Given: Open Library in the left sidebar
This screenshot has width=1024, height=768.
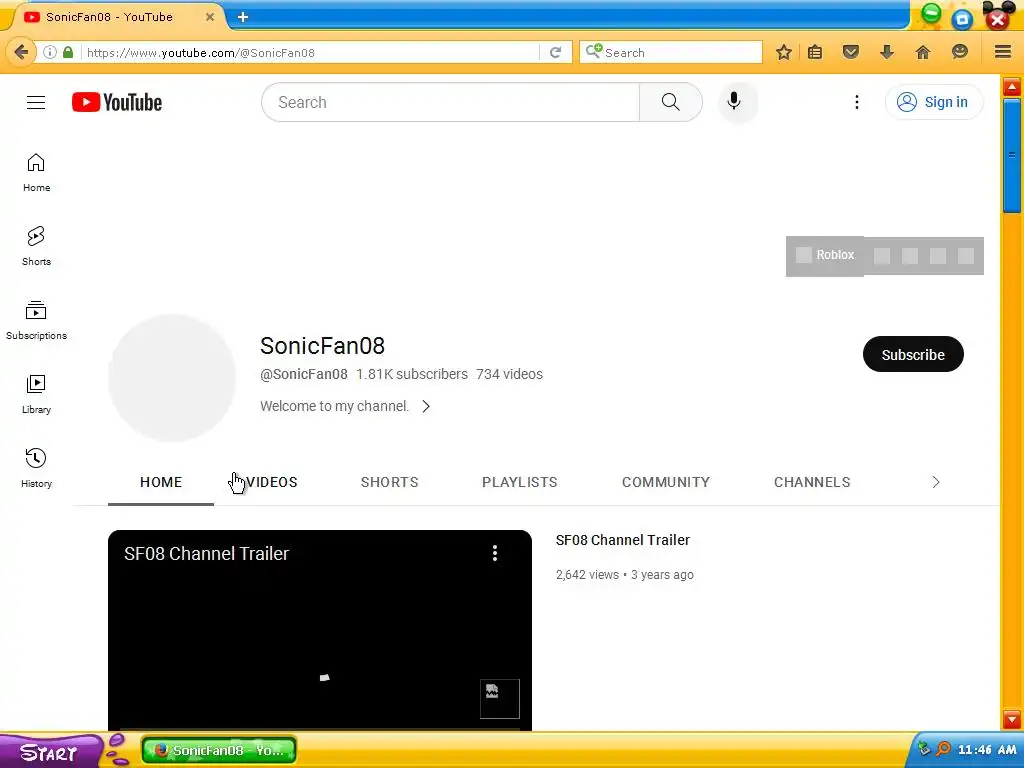Looking at the screenshot, I should [x=36, y=394].
